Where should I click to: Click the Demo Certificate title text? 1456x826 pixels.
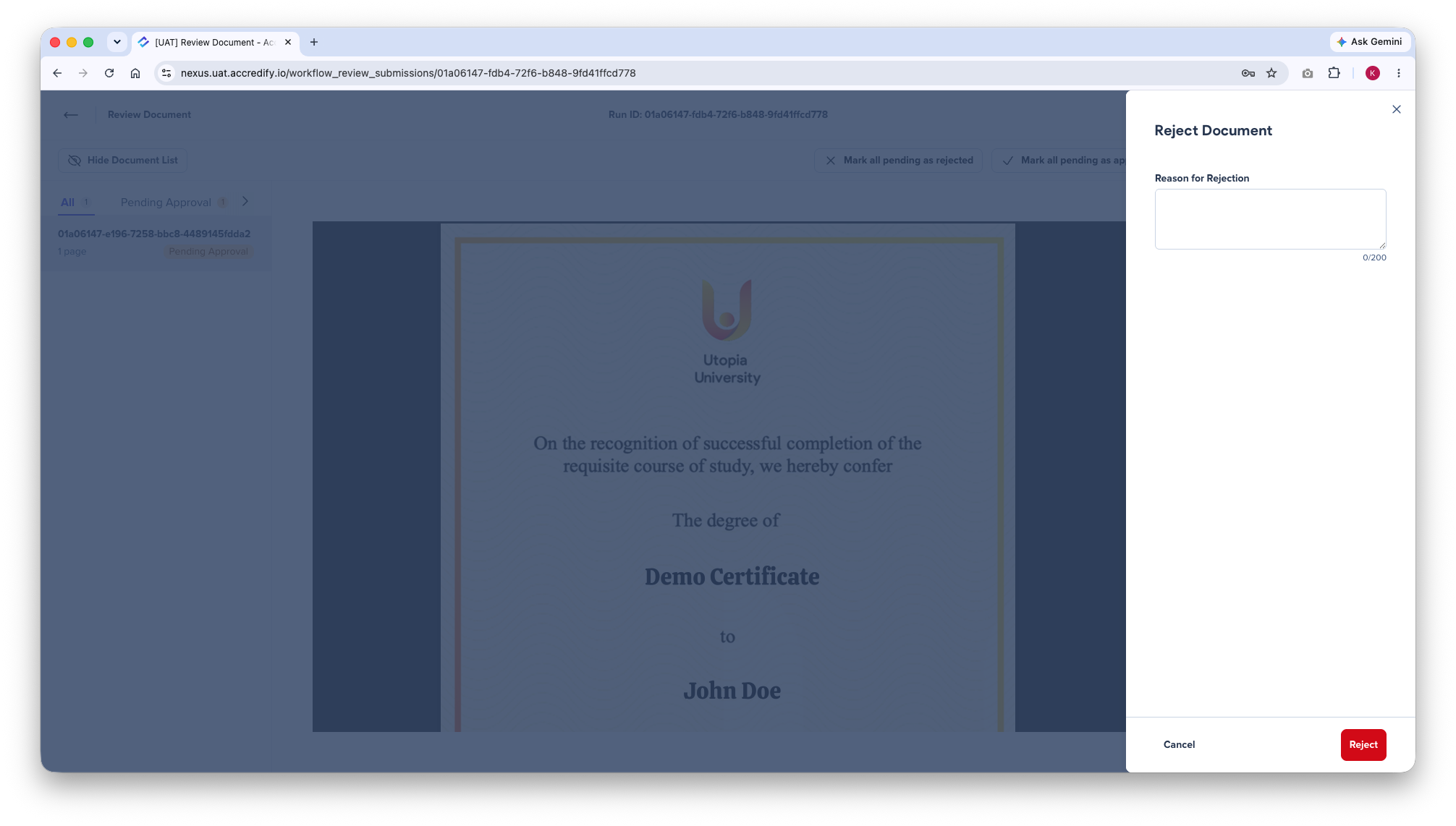[732, 576]
